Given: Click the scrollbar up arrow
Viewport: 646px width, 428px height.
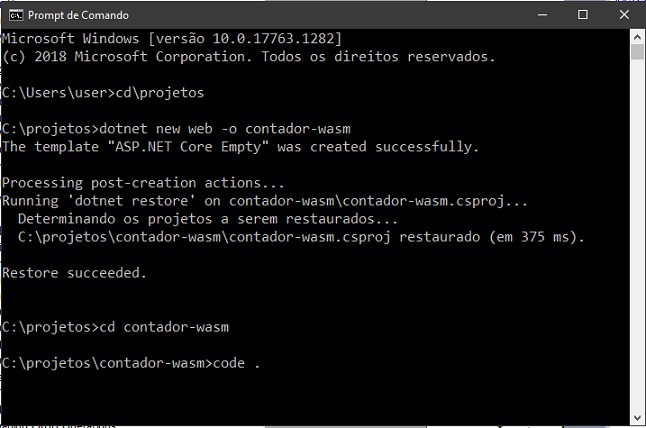Looking at the screenshot, I should click(637, 36).
